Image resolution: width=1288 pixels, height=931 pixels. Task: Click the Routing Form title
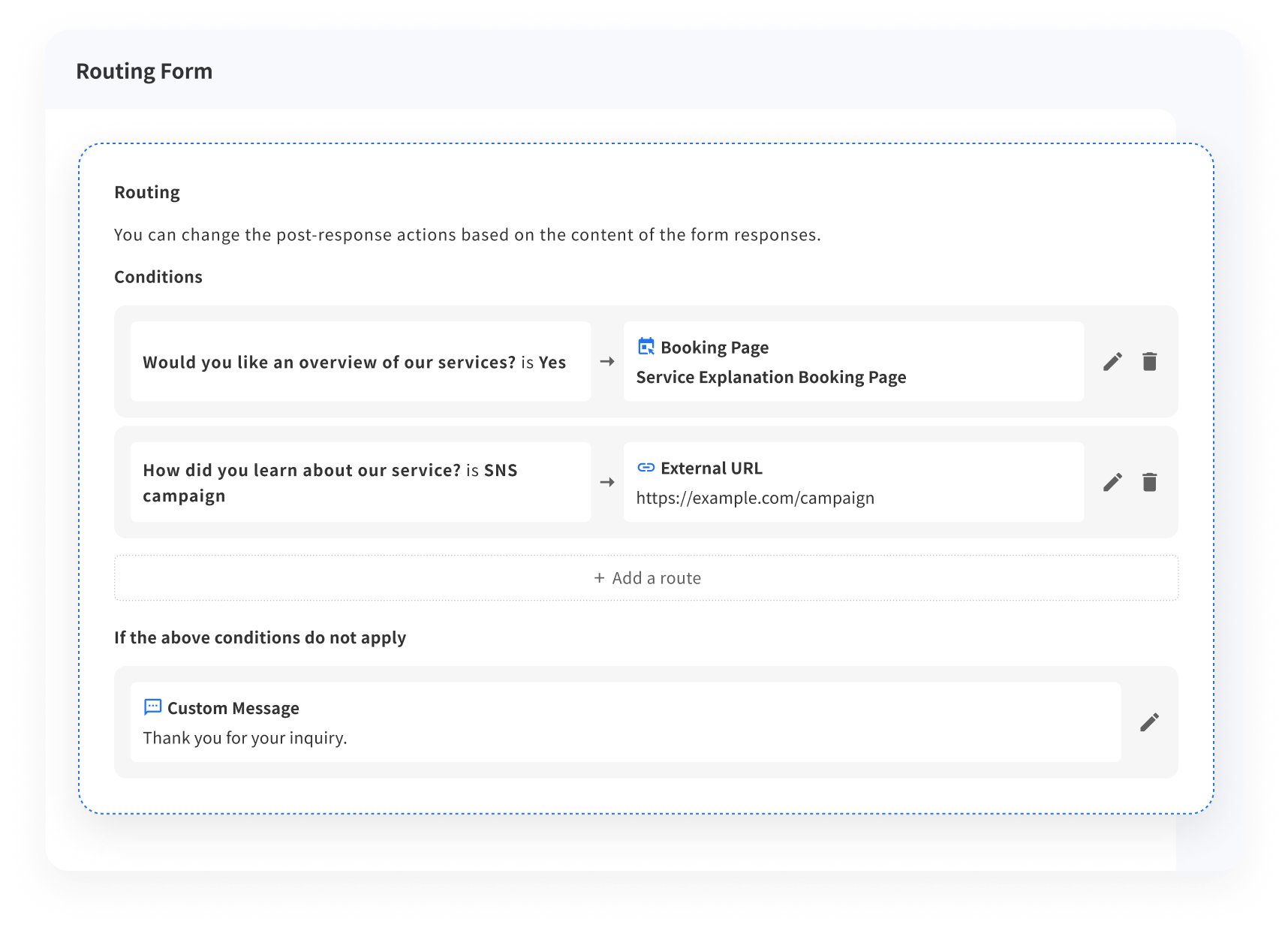(144, 71)
